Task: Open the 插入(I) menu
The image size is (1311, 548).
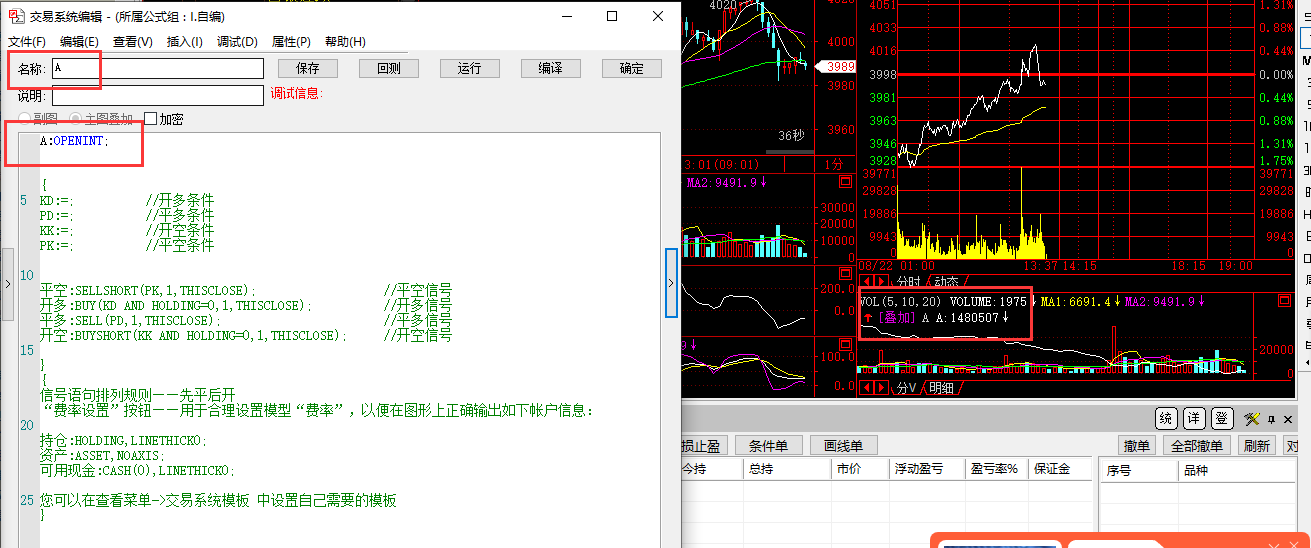Action: click(184, 42)
